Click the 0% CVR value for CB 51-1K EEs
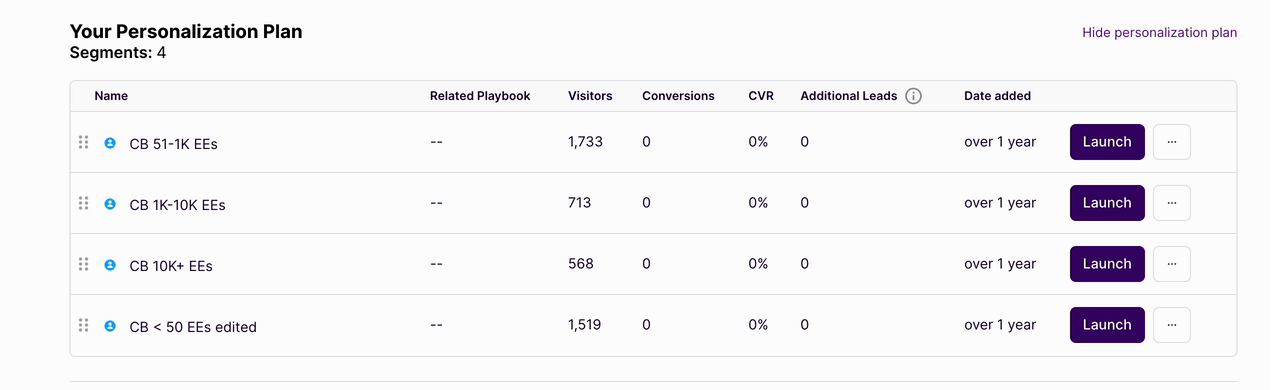The width and height of the screenshot is (1271, 390). (758, 142)
